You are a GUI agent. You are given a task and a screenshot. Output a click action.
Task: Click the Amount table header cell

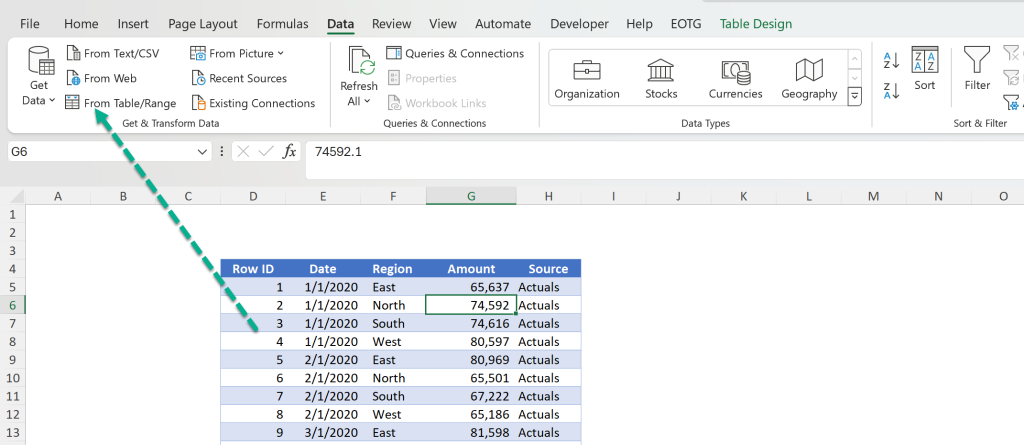pos(471,269)
